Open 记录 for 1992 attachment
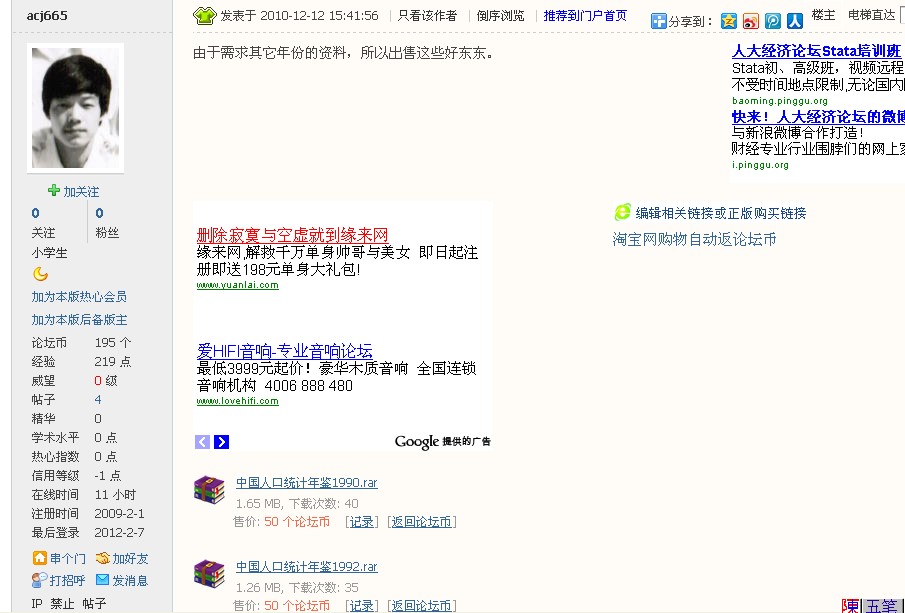This screenshot has width=905, height=613. 362,605
